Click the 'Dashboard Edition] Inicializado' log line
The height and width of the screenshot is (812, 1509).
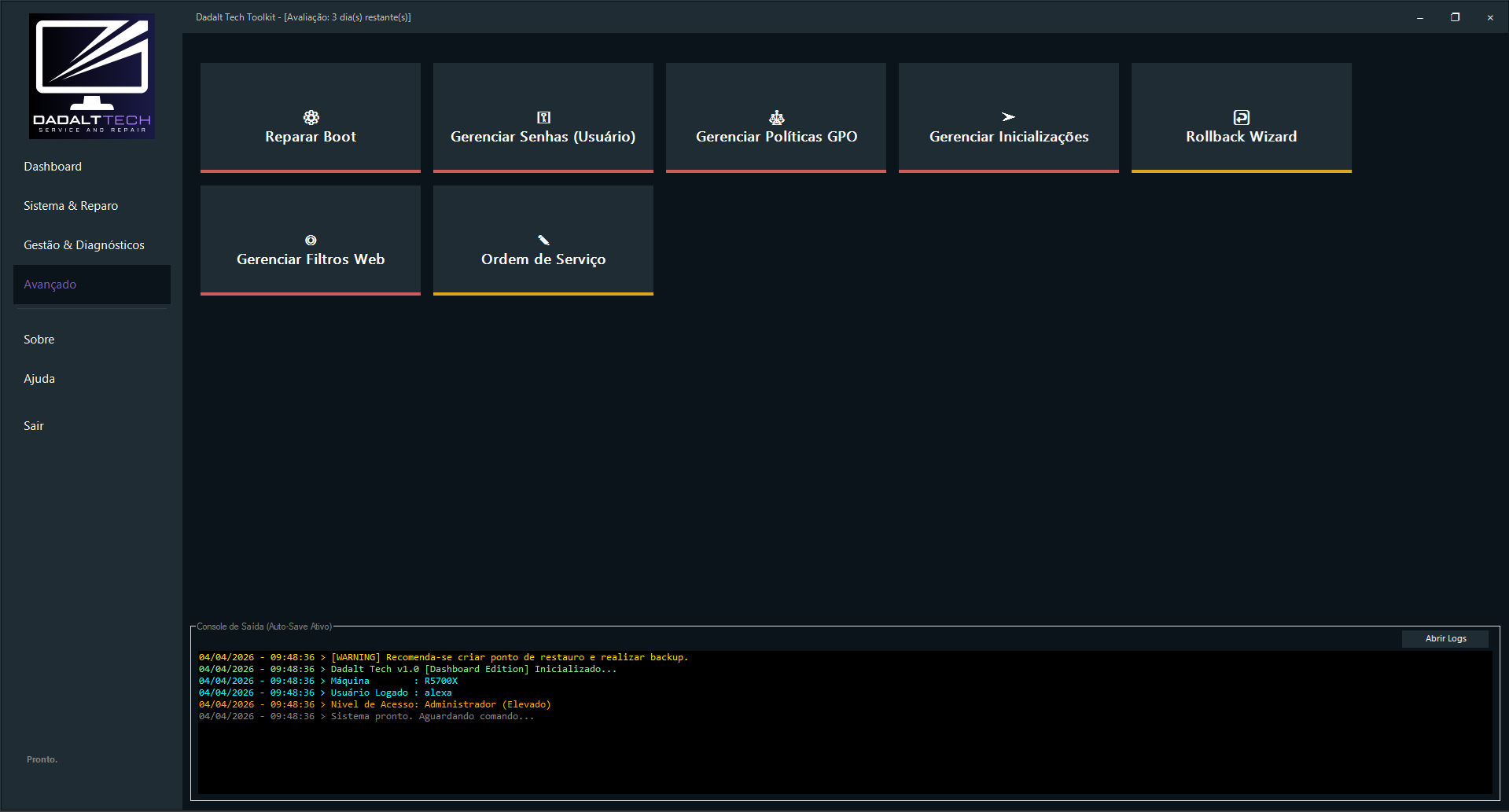point(408,669)
